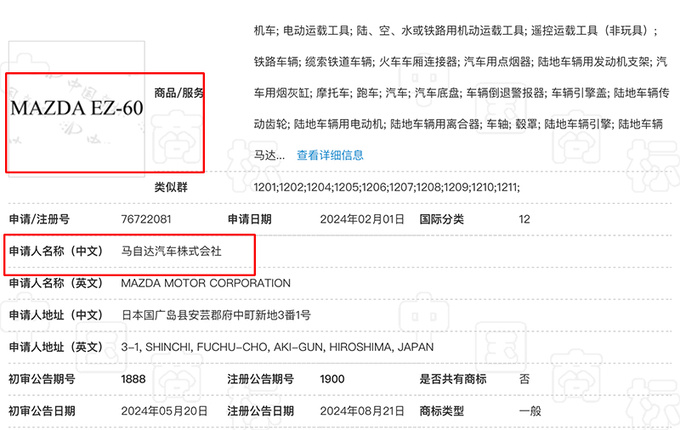The height and width of the screenshot is (430, 680).
Task: Click the 是否共有商标 label
Action: [x=453, y=379]
